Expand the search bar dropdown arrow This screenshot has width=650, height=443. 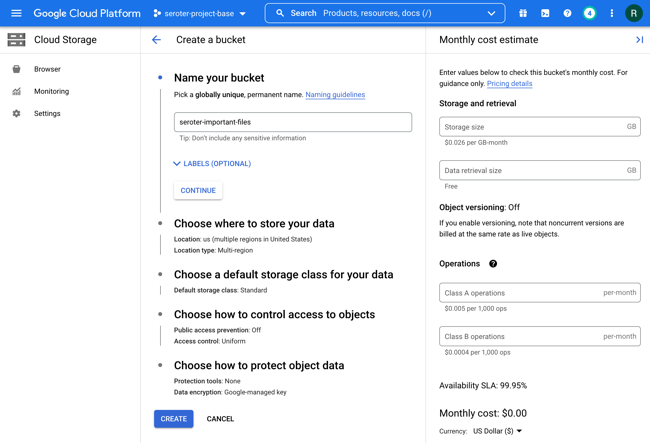coord(491,13)
